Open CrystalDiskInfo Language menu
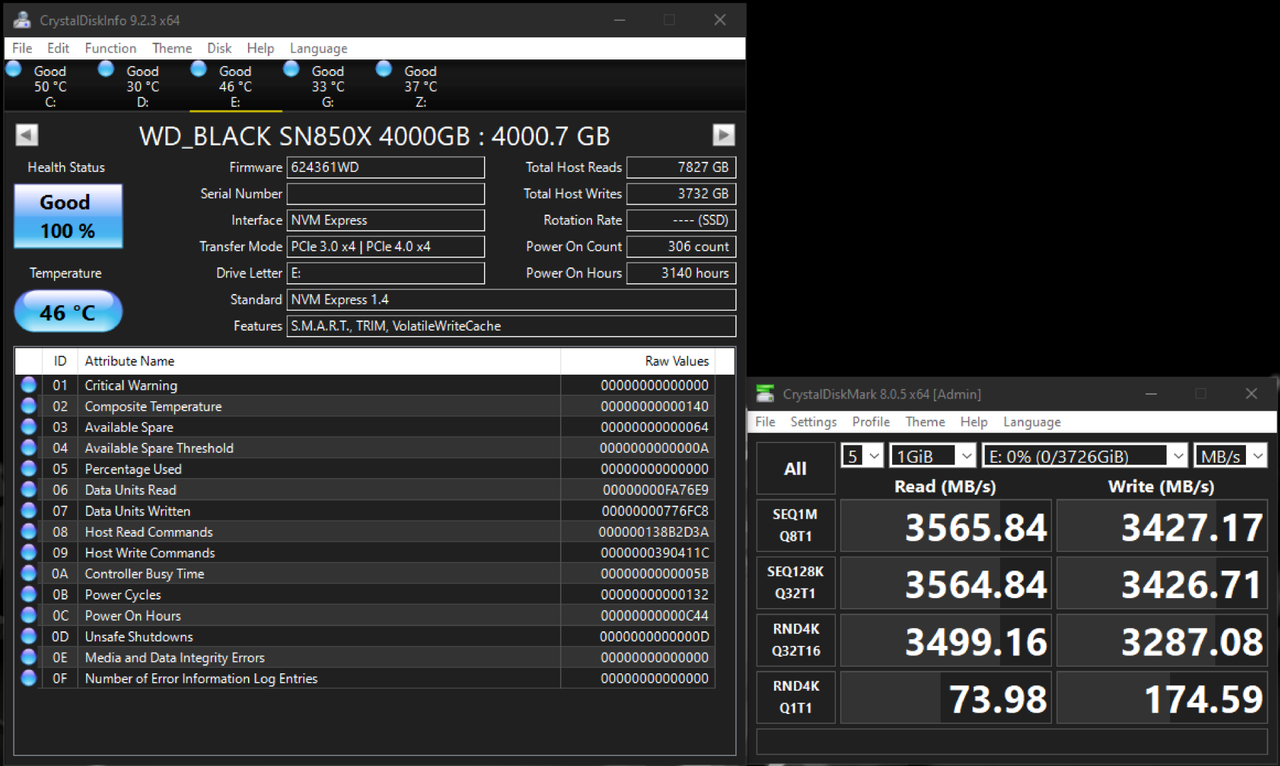This screenshot has height=766, width=1280. 319,48
